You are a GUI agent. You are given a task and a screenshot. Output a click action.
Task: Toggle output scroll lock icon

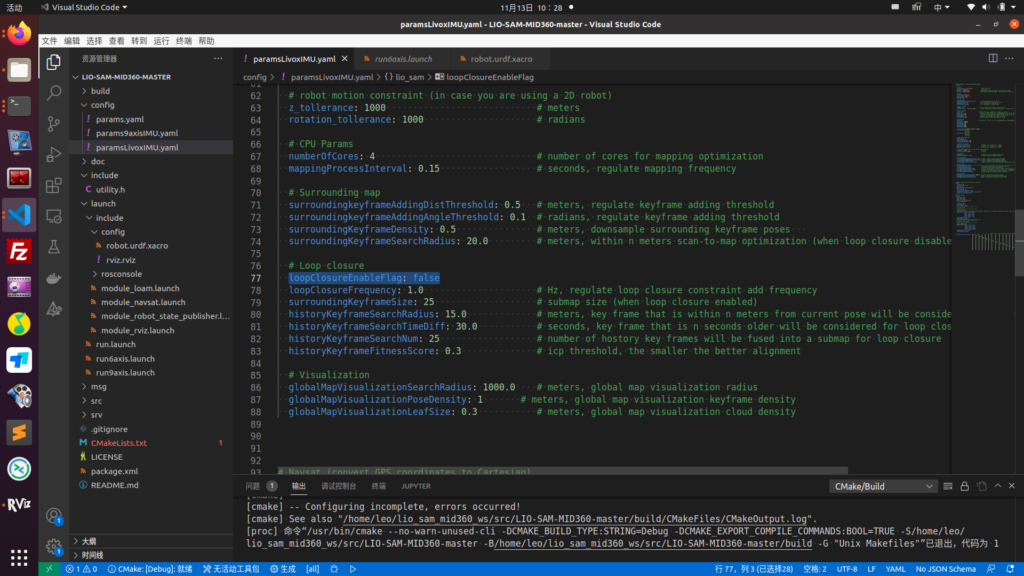point(965,486)
